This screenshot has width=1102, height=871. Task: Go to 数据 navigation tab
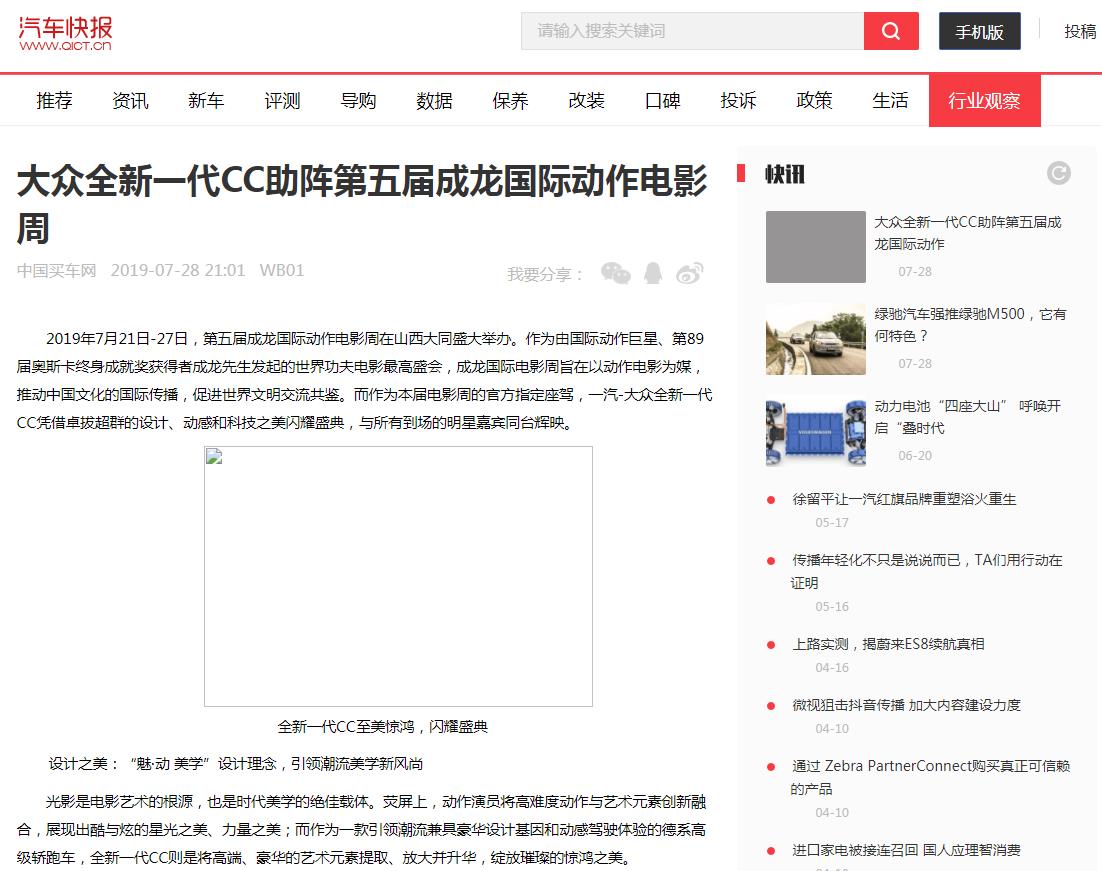click(x=434, y=101)
